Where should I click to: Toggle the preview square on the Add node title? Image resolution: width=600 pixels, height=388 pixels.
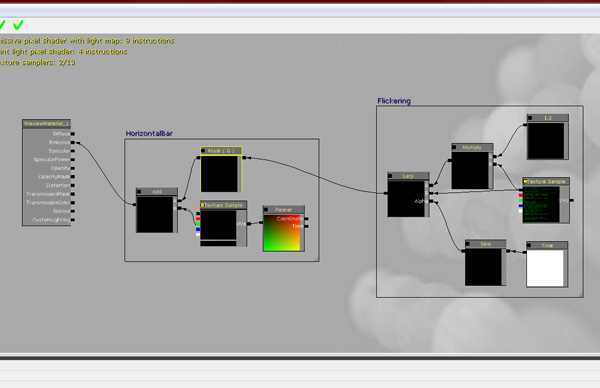coord(139,192)
